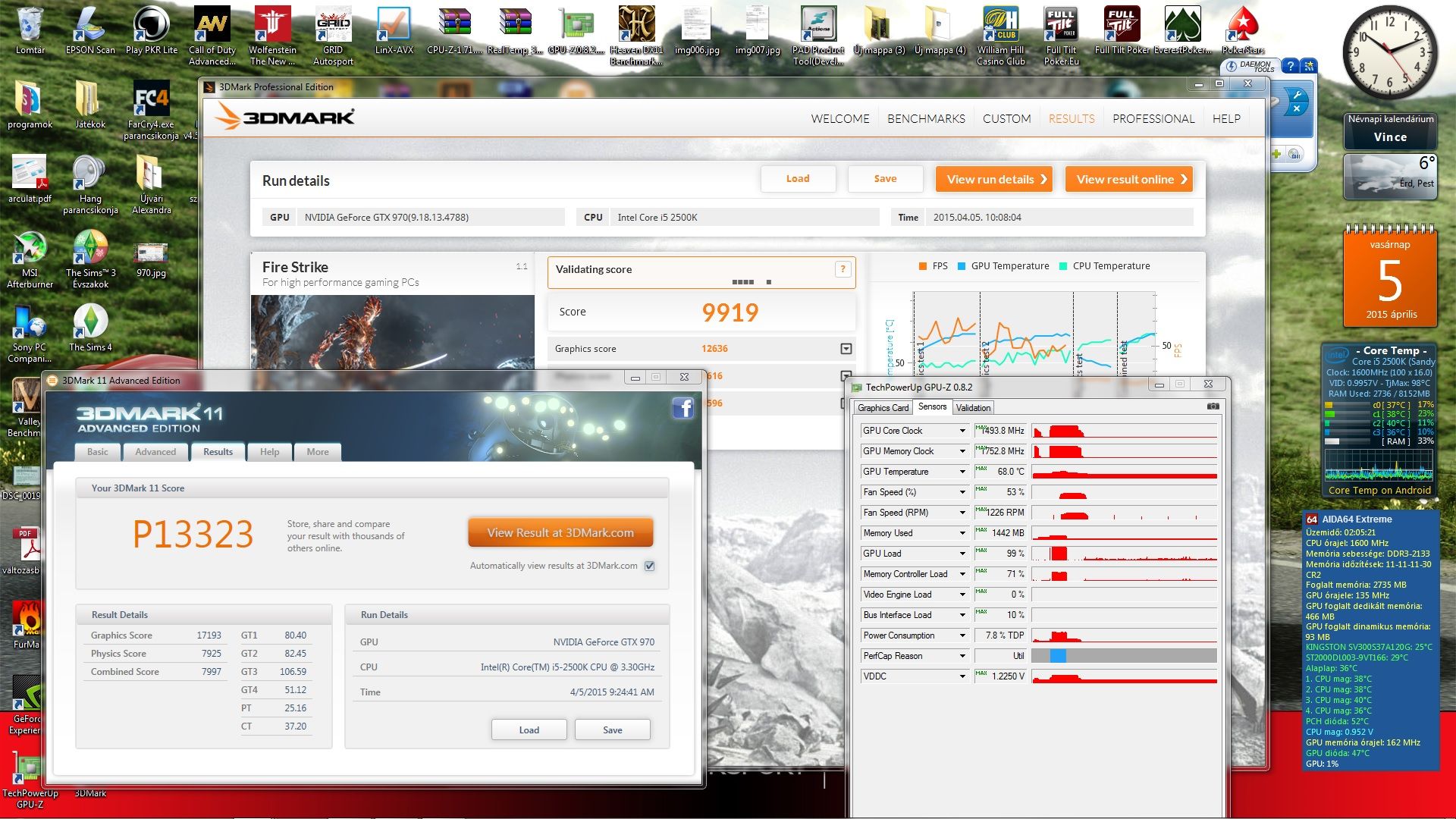Click Fire Strike preview thumbnail

[x=392, y=332]
